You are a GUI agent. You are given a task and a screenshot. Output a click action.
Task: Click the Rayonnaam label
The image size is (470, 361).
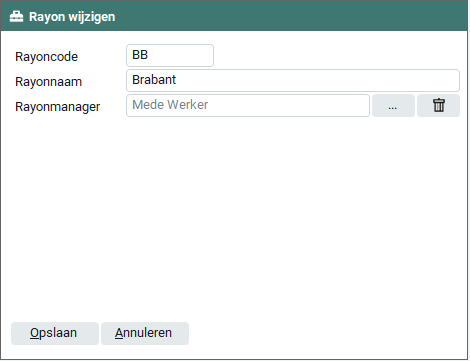[48, 82]
